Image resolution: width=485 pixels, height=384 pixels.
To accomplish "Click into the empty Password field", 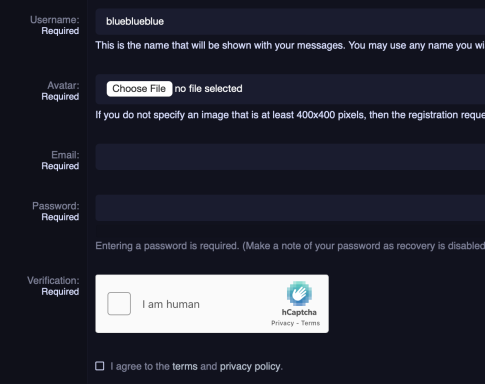I will 290,208.
